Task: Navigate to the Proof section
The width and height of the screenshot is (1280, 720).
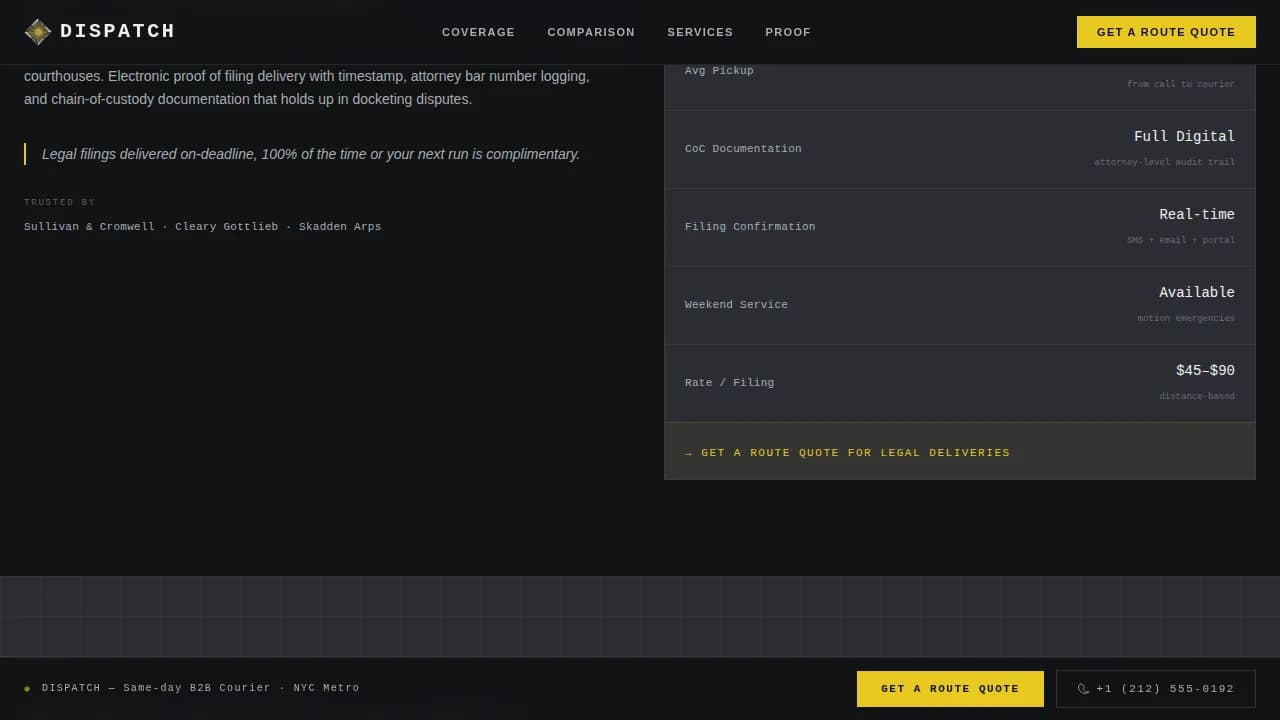Action: click(788, 32)
